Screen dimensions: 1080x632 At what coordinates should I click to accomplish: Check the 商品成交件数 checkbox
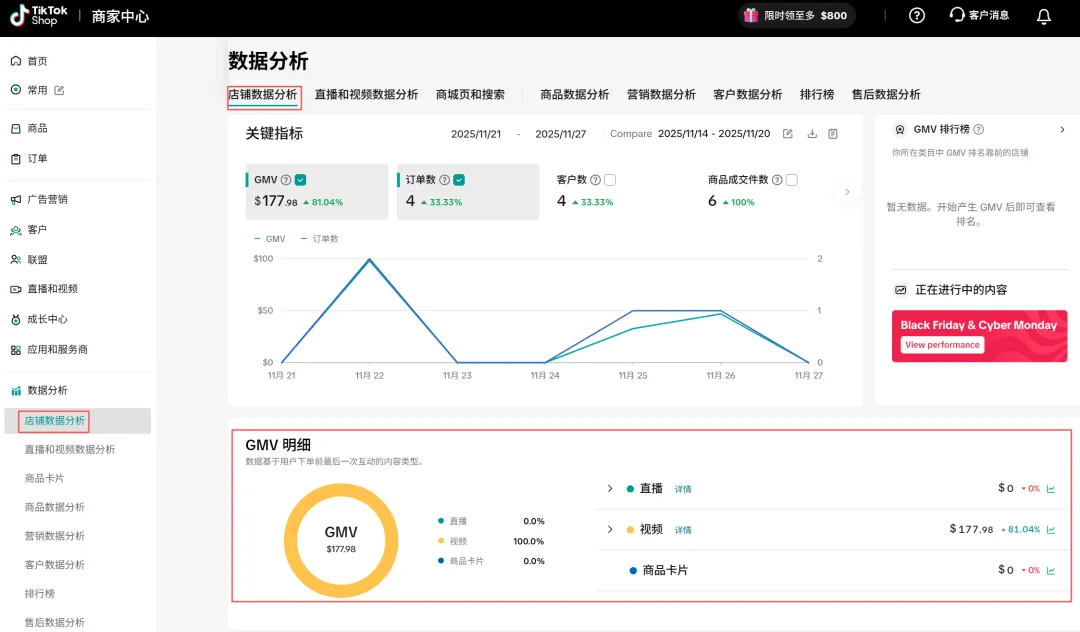792,180
